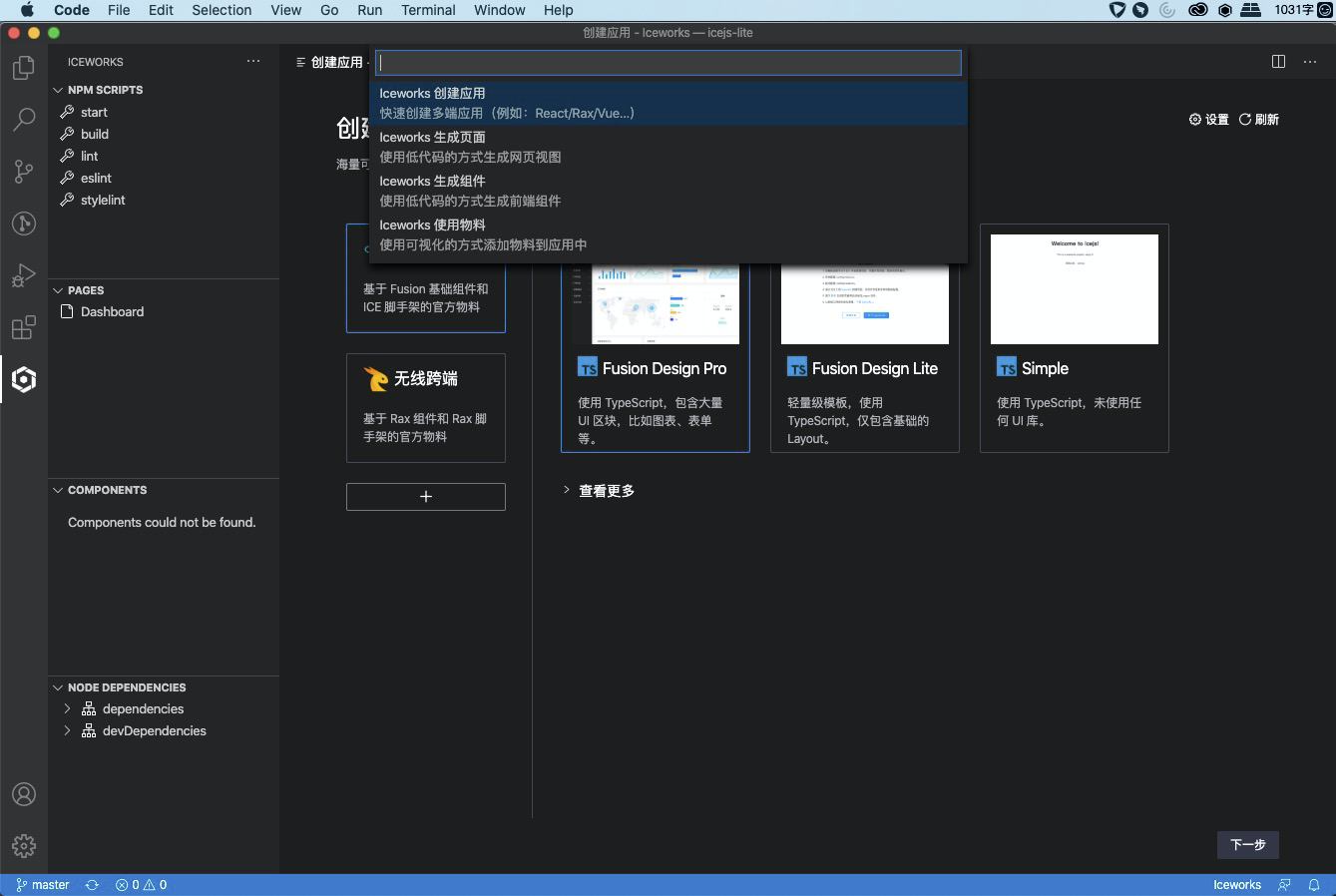Open the Iceworks panel in the activity bar
The image size is (1336, 896).
(23, 379)
